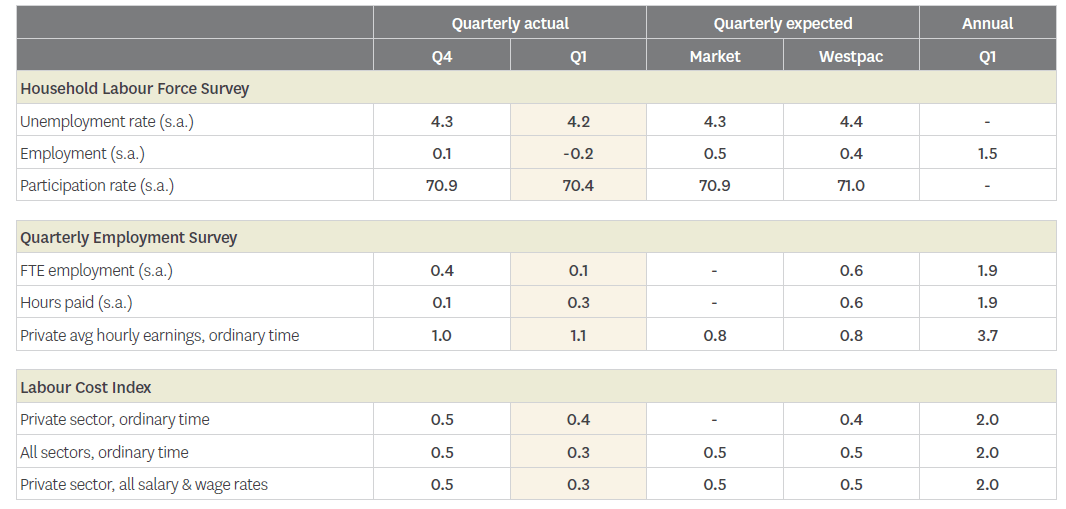This screenshot has width=1066, height=509.
Task: Select the Westpac column header
Action: 850,56
